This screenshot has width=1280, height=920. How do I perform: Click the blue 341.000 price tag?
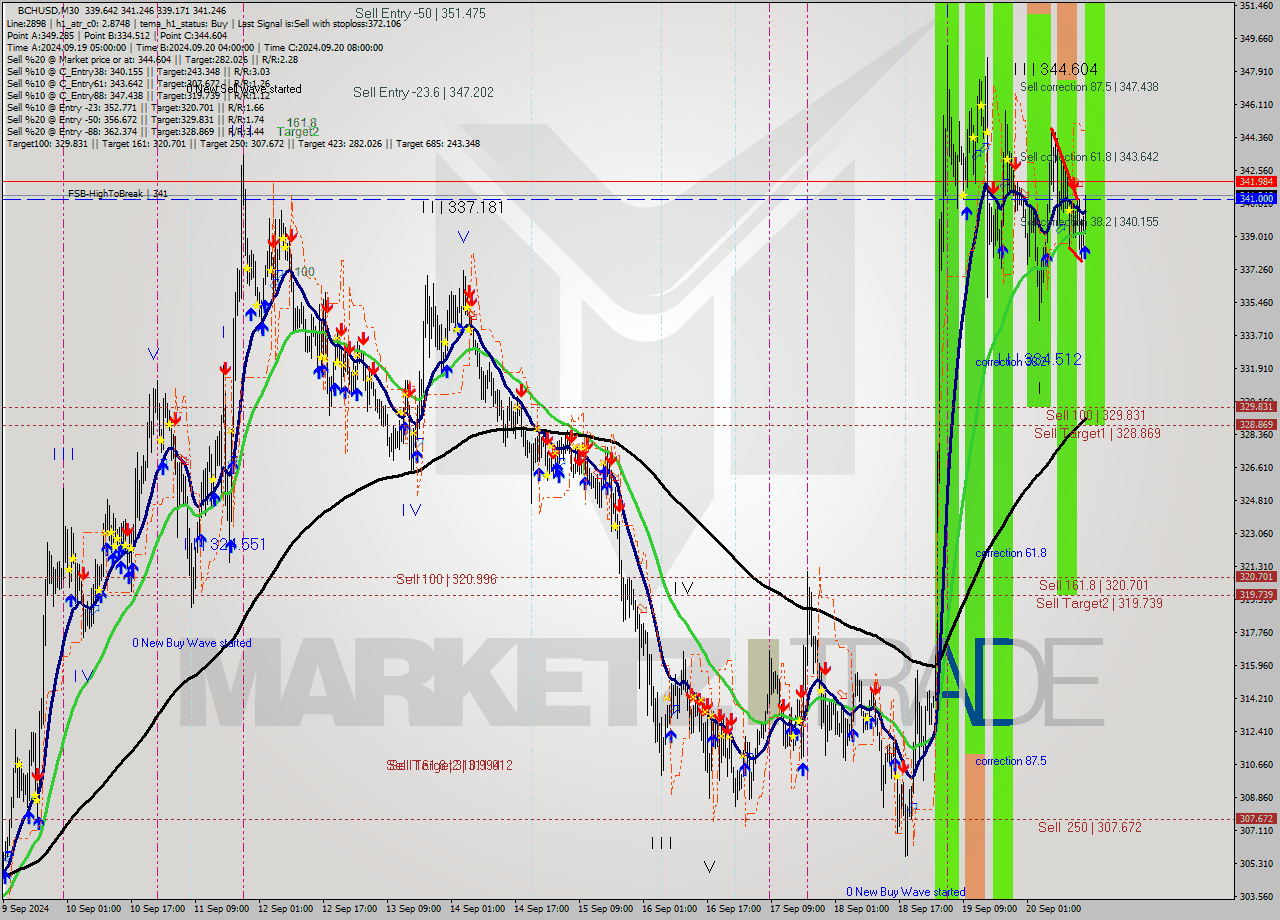click(1256, 199)
